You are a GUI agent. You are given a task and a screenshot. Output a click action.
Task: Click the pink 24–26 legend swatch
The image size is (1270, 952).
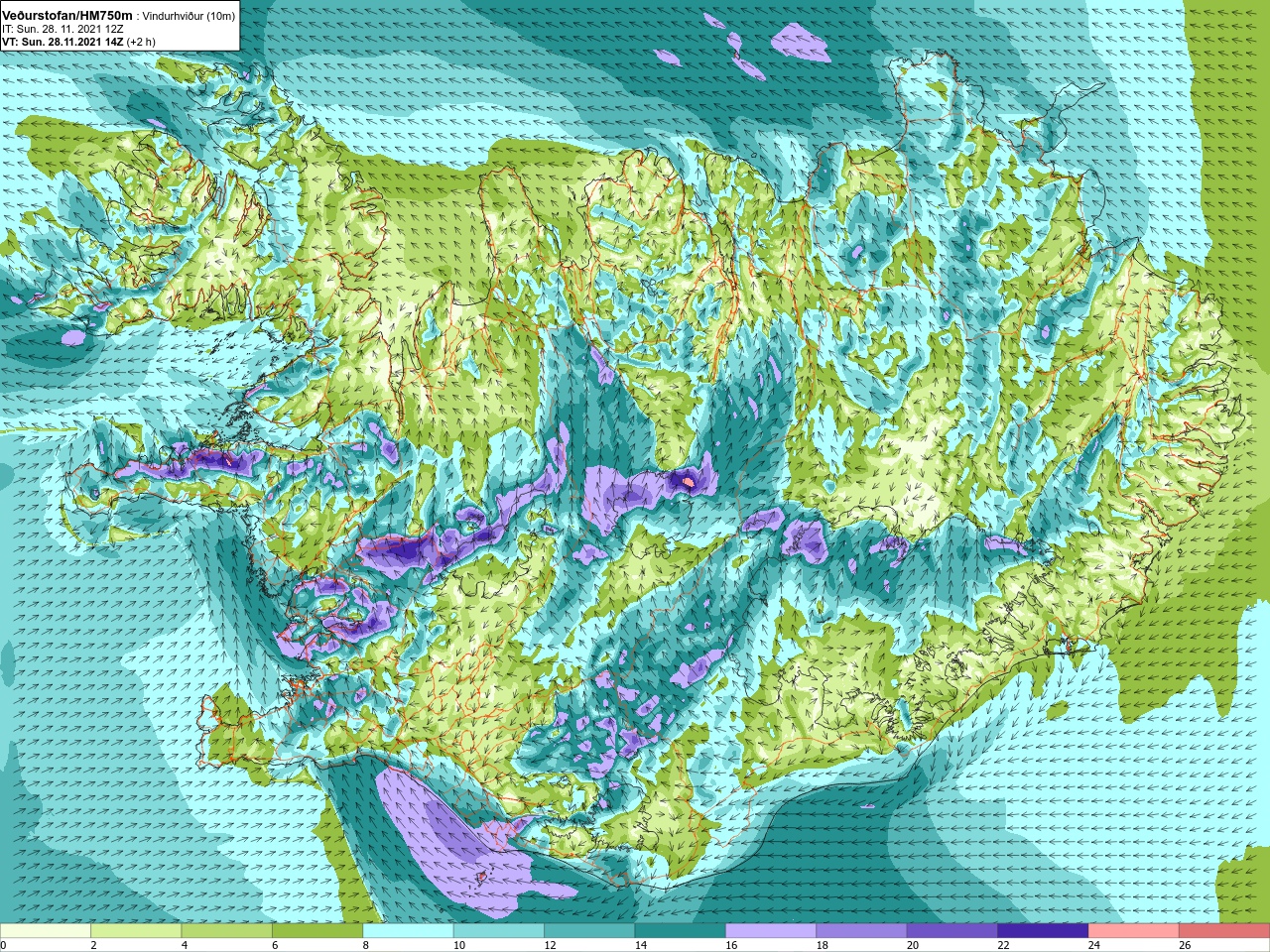(x=1134, y=931)
